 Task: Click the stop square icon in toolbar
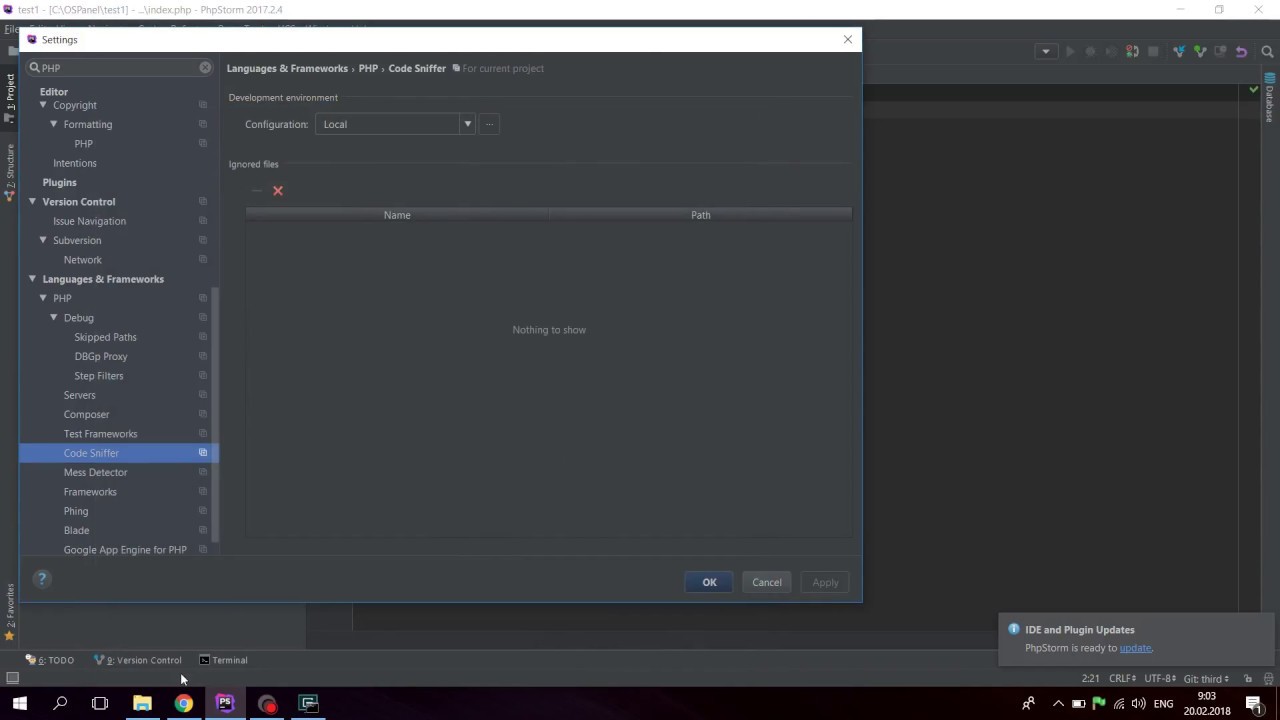[1153, 52]
